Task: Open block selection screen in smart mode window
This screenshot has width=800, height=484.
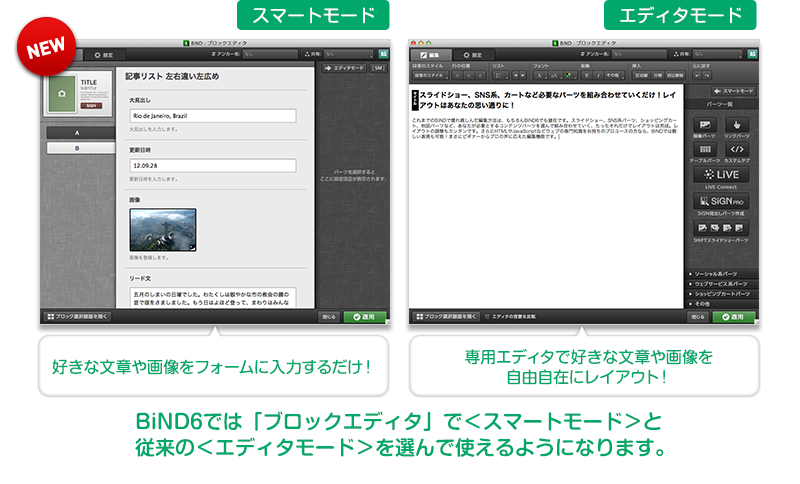Action: tap(77, 317)
